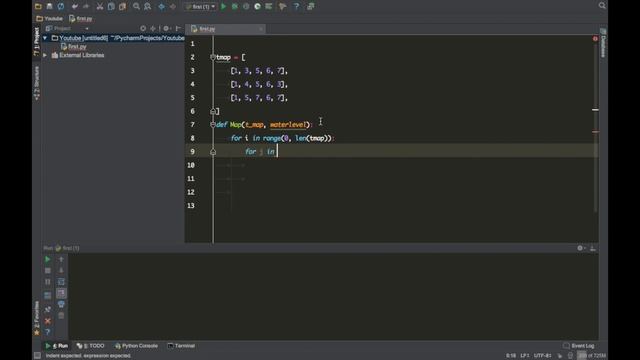
Task: Click the white stripe mark on the editor scrollbar
Action: (x=596, y=110)
